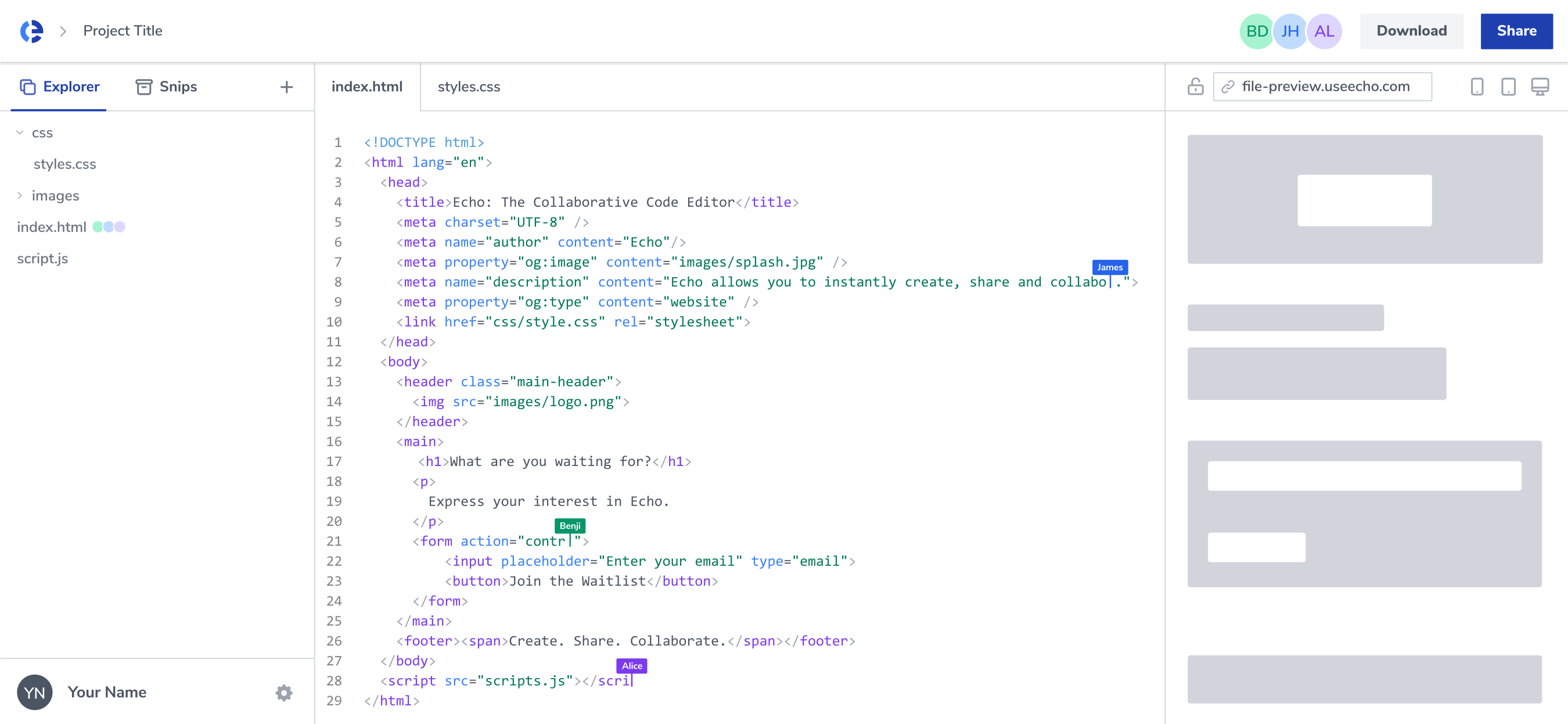Open script.js in the file explorer
This screenshot has width=1568, height=724.
click(42, 258)
